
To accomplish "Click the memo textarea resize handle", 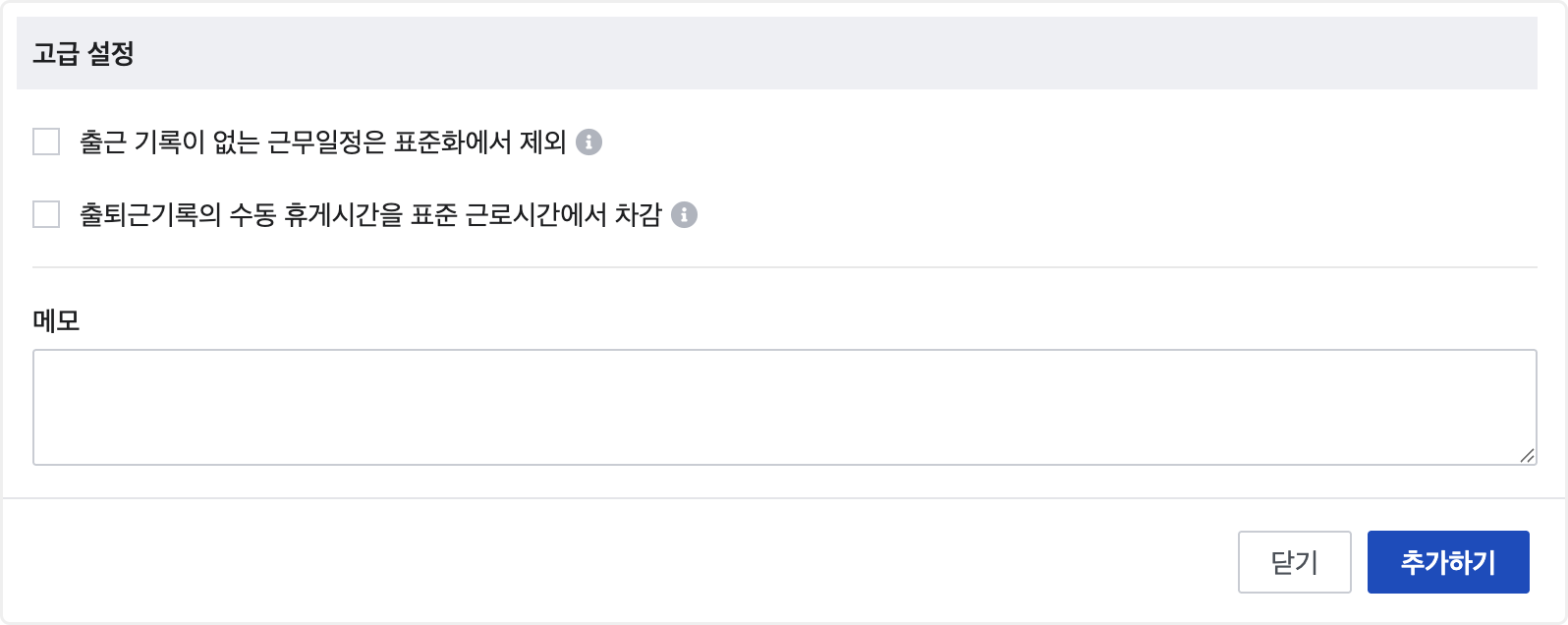I will pos(1527,455).
